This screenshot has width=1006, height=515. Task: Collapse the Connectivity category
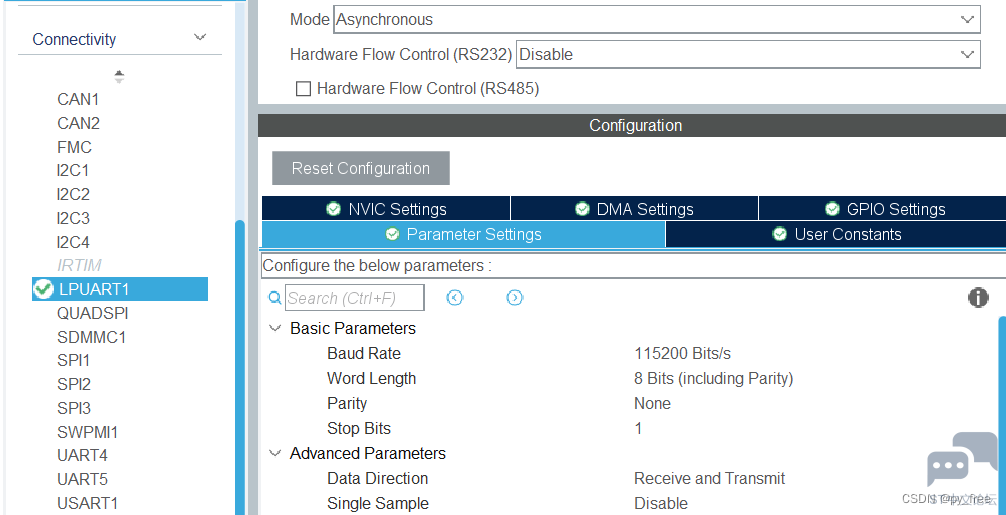coord(200,38)
